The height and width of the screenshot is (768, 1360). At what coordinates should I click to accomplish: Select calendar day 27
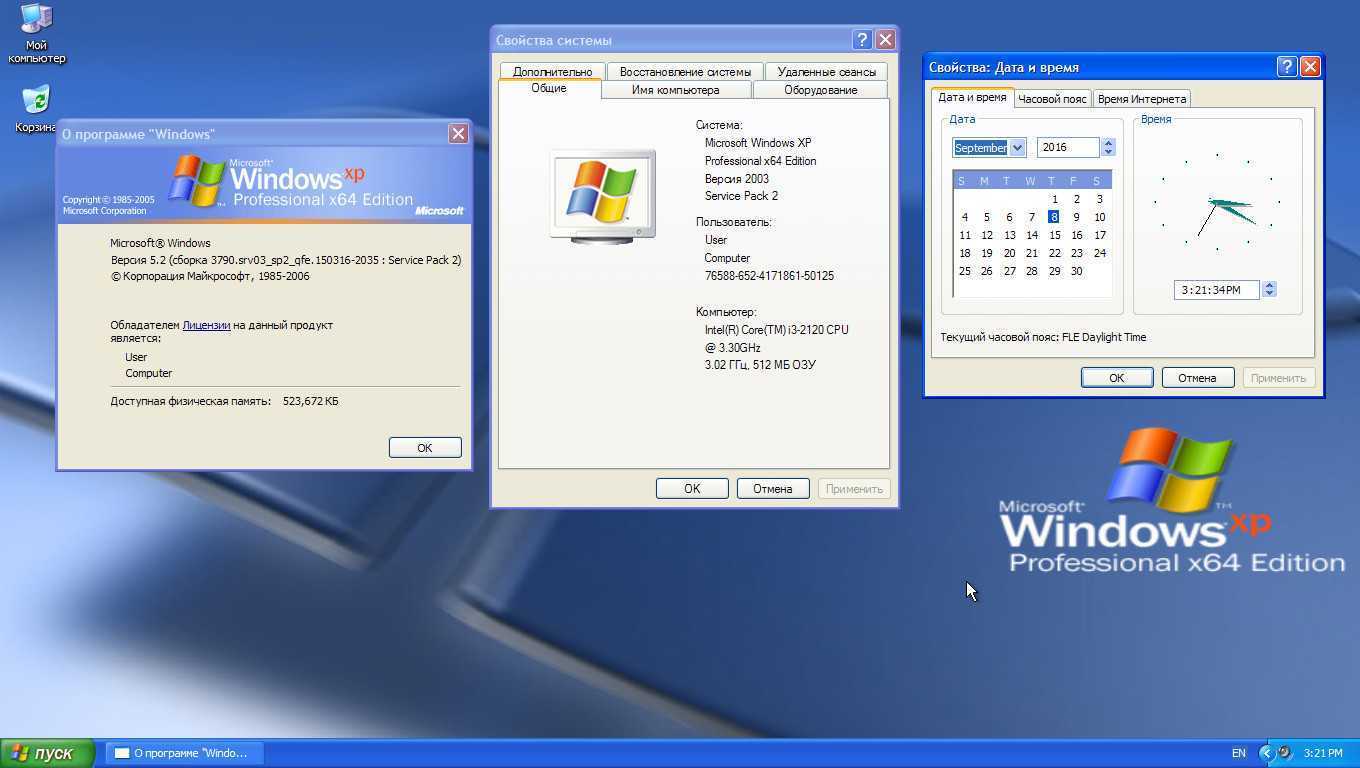coord(1009,271)
